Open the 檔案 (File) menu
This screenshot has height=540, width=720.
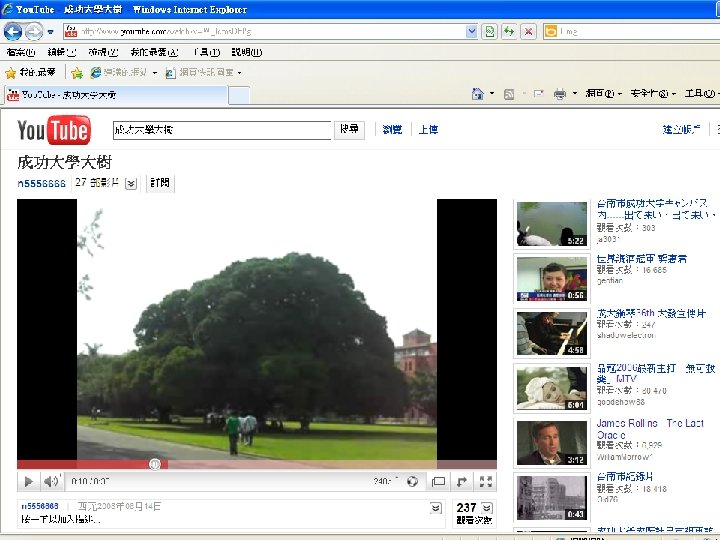[x=21, y=52]
